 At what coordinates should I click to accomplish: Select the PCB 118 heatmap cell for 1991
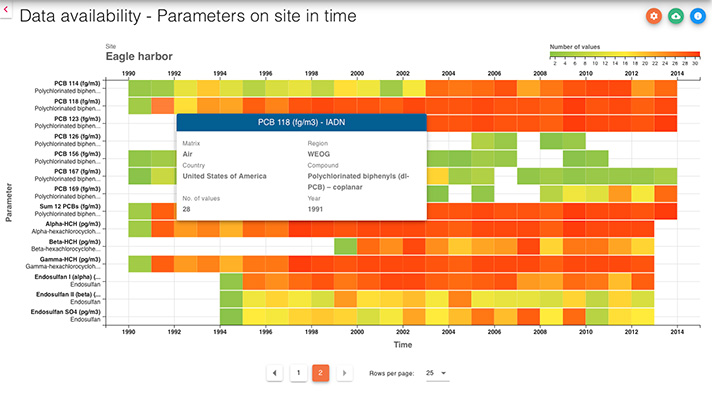pyautogui.click(x=163, y=106)
